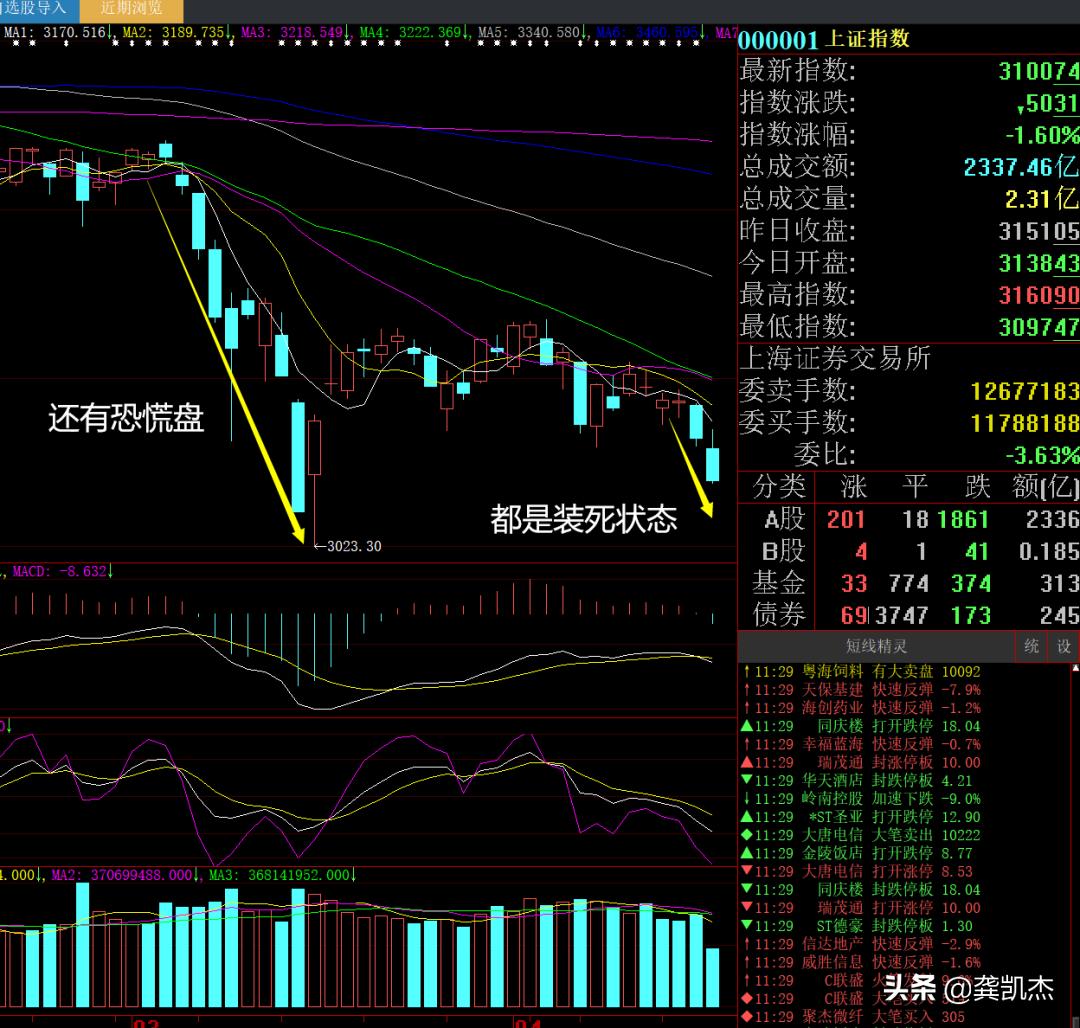Click the 委比 value -3.63%
The height and width of the screenshot is (1028, 1080).
point(1041,455)
